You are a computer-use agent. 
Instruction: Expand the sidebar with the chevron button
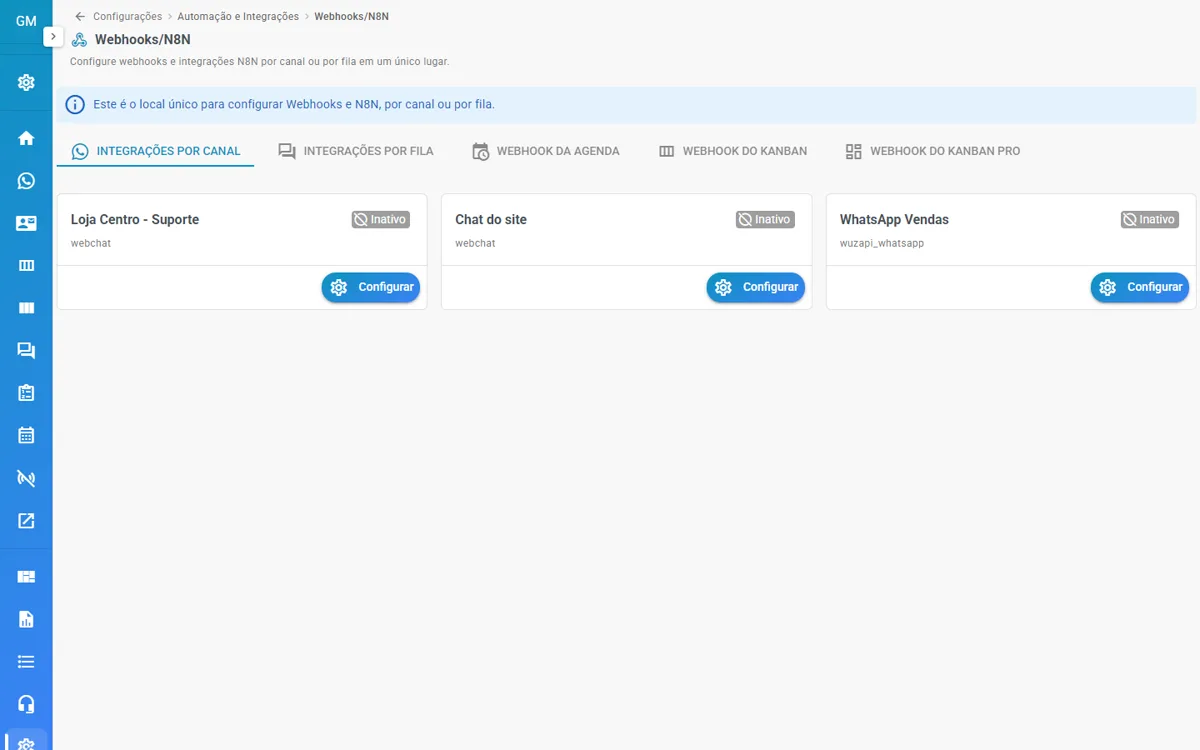(x=53, y=36)
